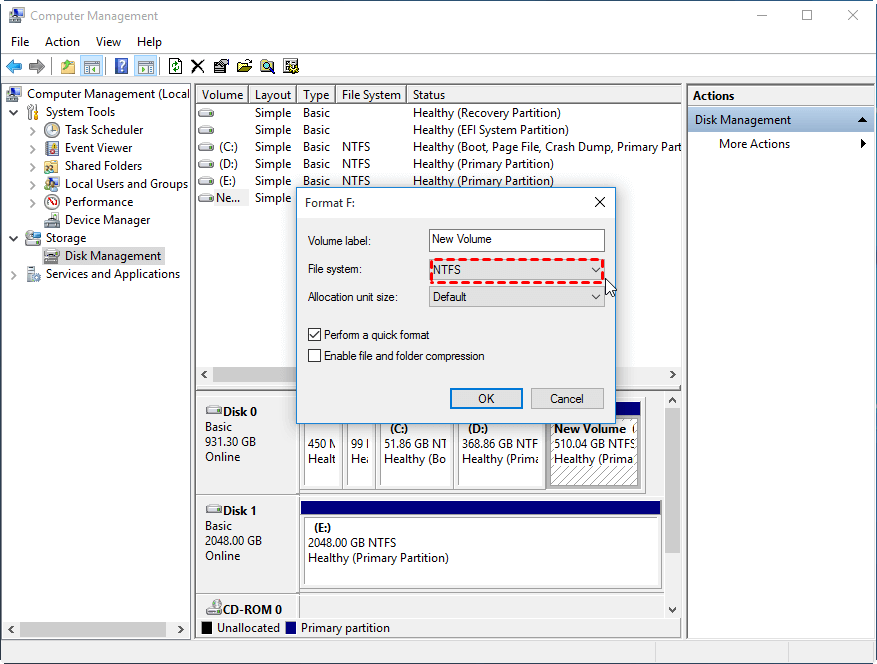The image size is (877, 664).
Task: Edit the Volume label field
Action: 516,240
